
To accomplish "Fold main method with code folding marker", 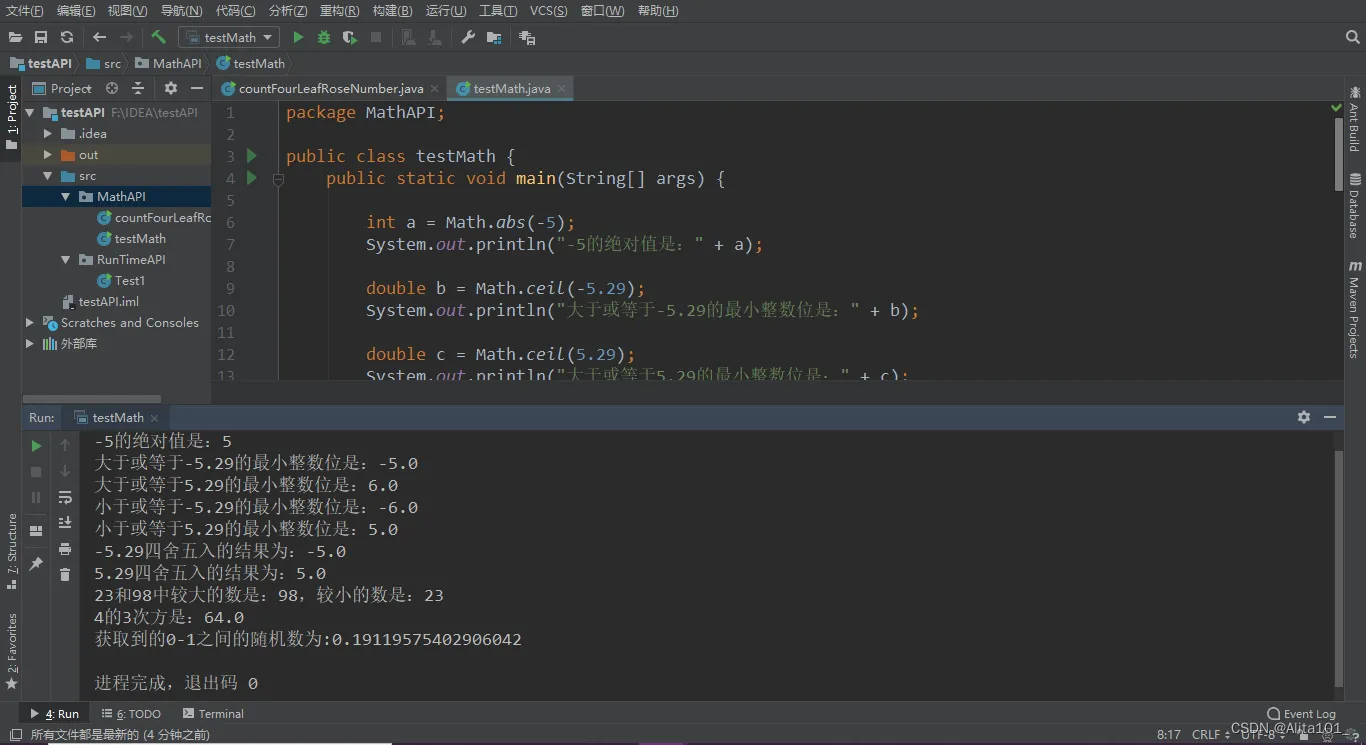I will coord(278,179).
